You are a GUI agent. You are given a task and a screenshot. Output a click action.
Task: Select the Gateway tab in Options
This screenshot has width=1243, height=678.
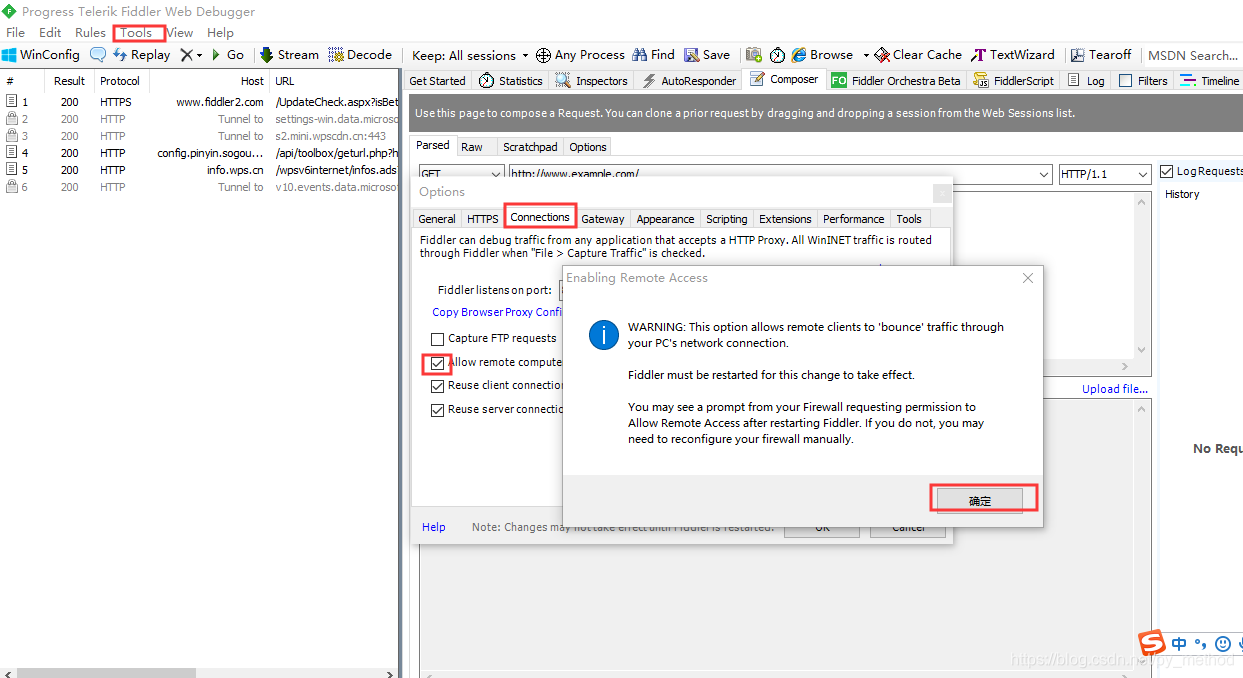pos(603,219)
